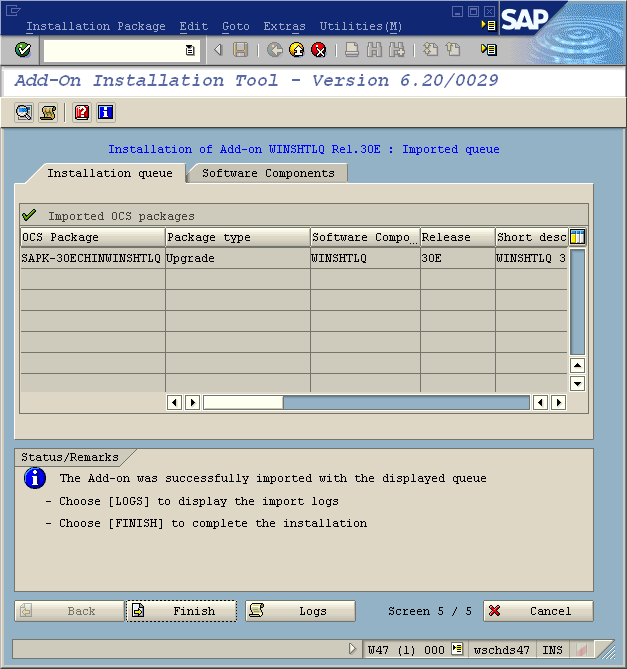Click the Generate Shortcut icon
This screenshot has width=627, height=669.
453,50
